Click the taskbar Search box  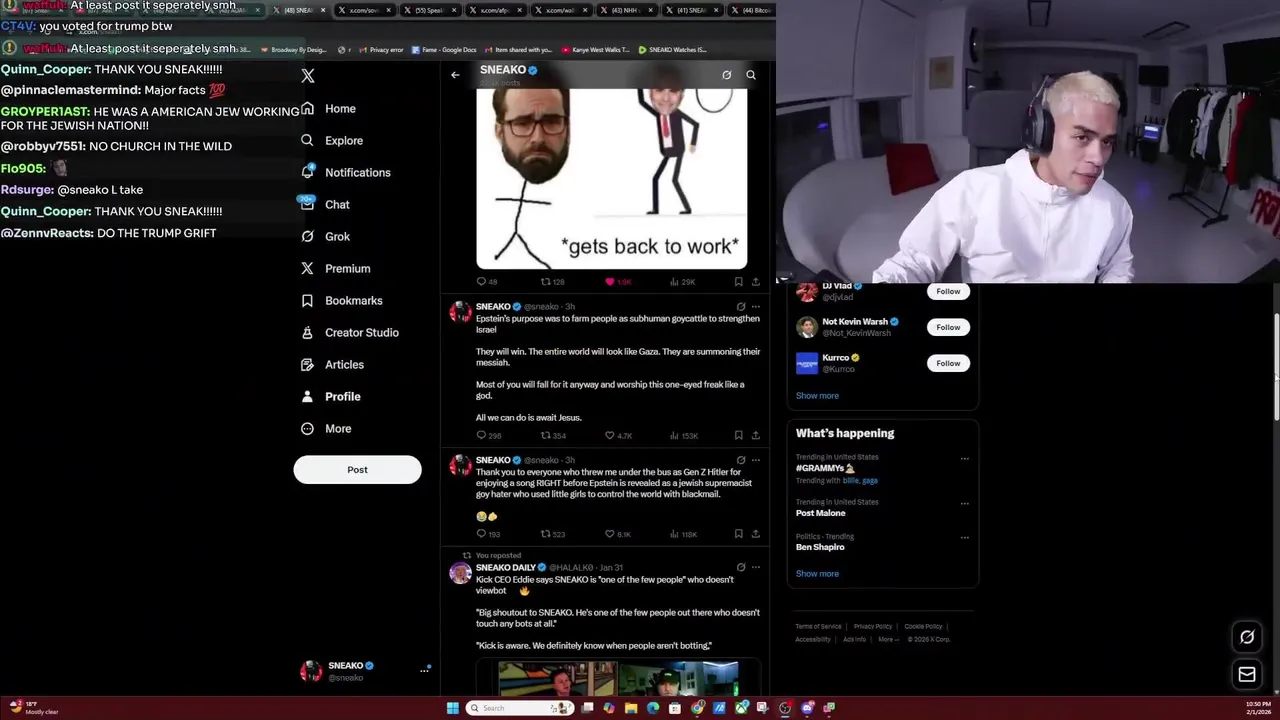tap(520, 708)
